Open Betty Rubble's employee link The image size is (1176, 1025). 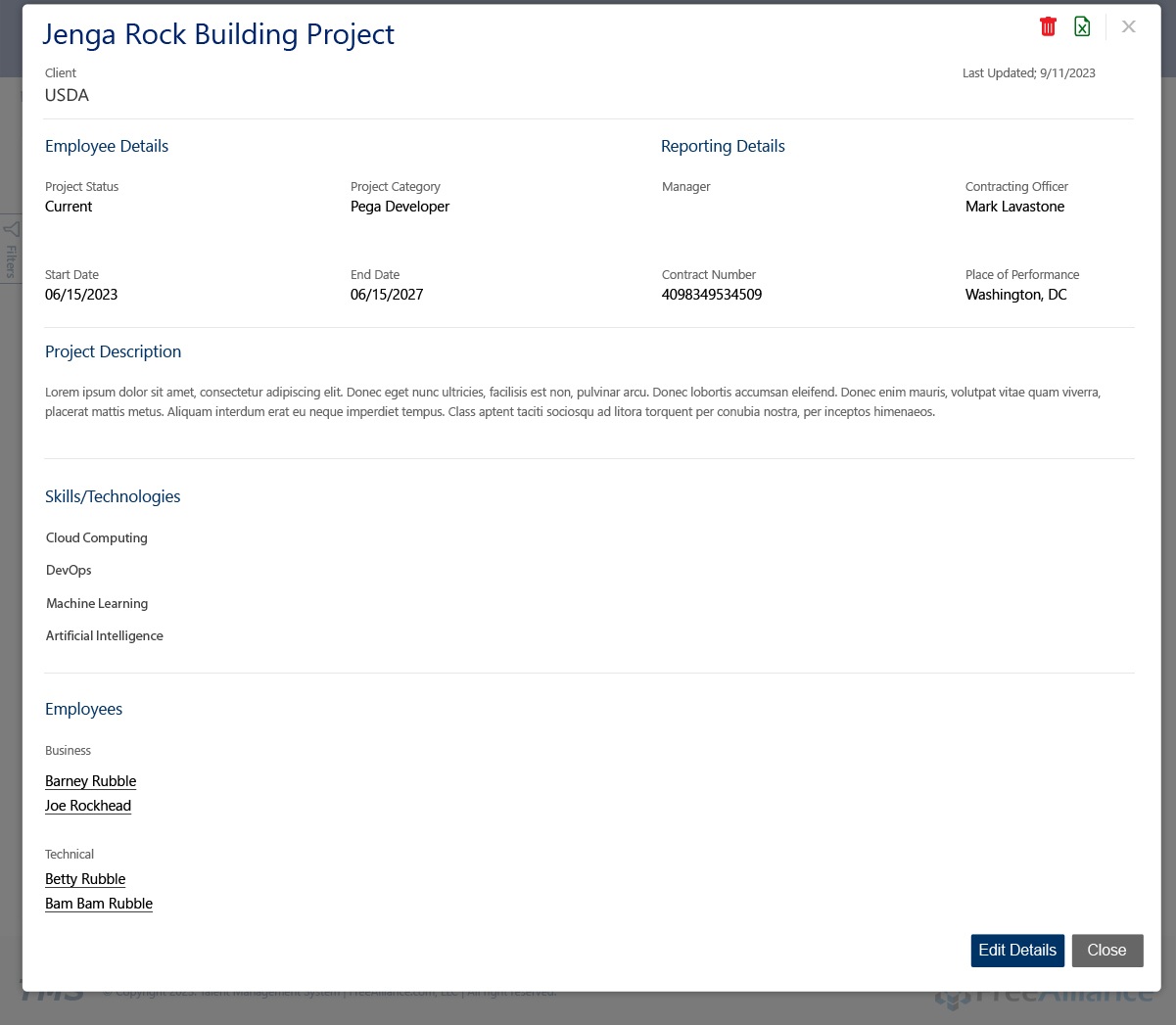coord(85,879)
